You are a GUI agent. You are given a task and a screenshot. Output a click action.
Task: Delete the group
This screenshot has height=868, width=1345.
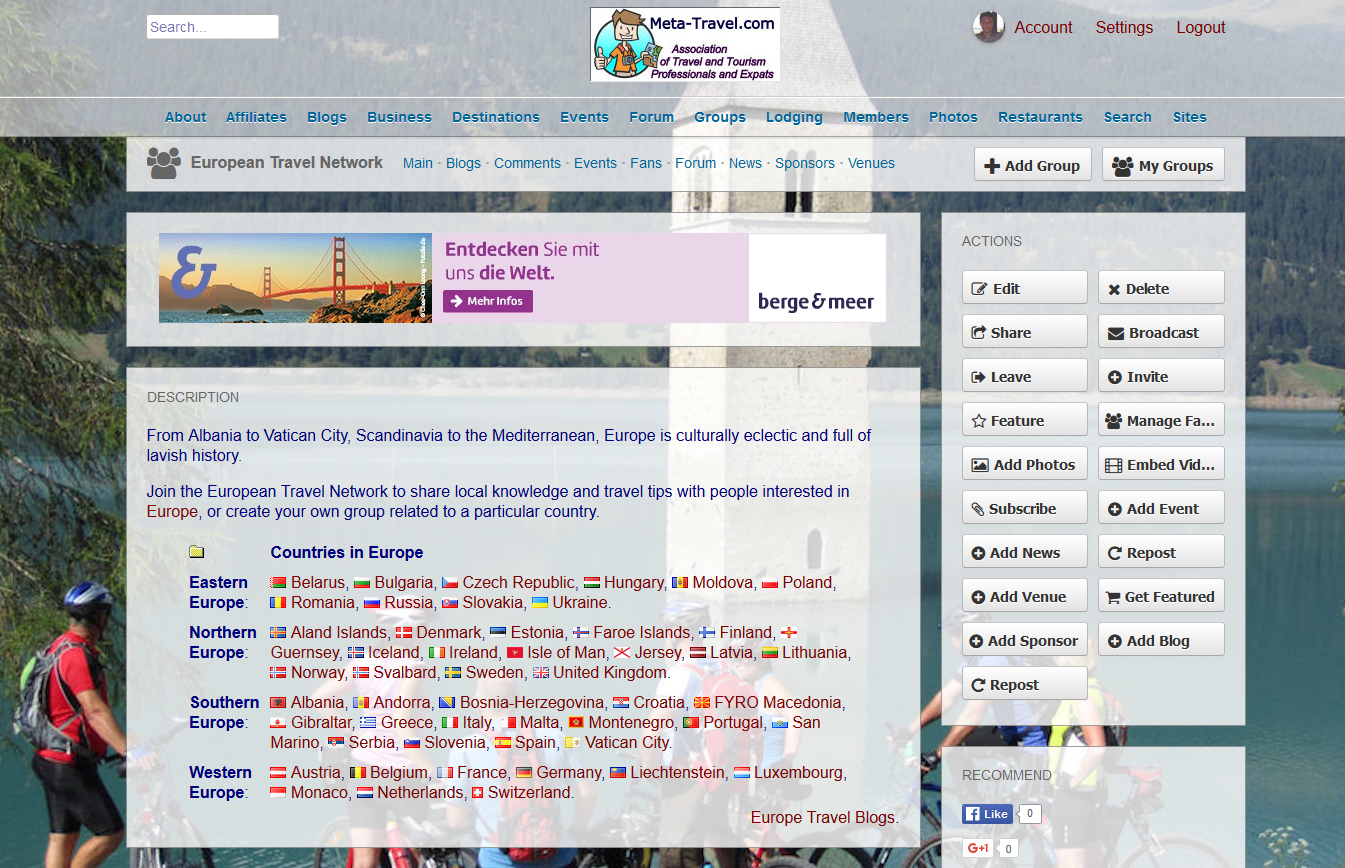pos(1161,287)
